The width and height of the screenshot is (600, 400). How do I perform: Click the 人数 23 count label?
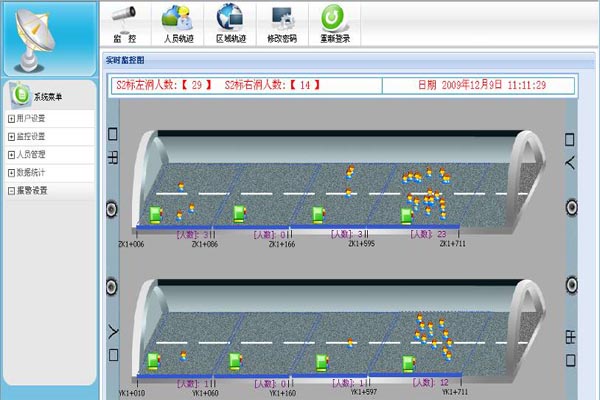(x=428, y=234)
